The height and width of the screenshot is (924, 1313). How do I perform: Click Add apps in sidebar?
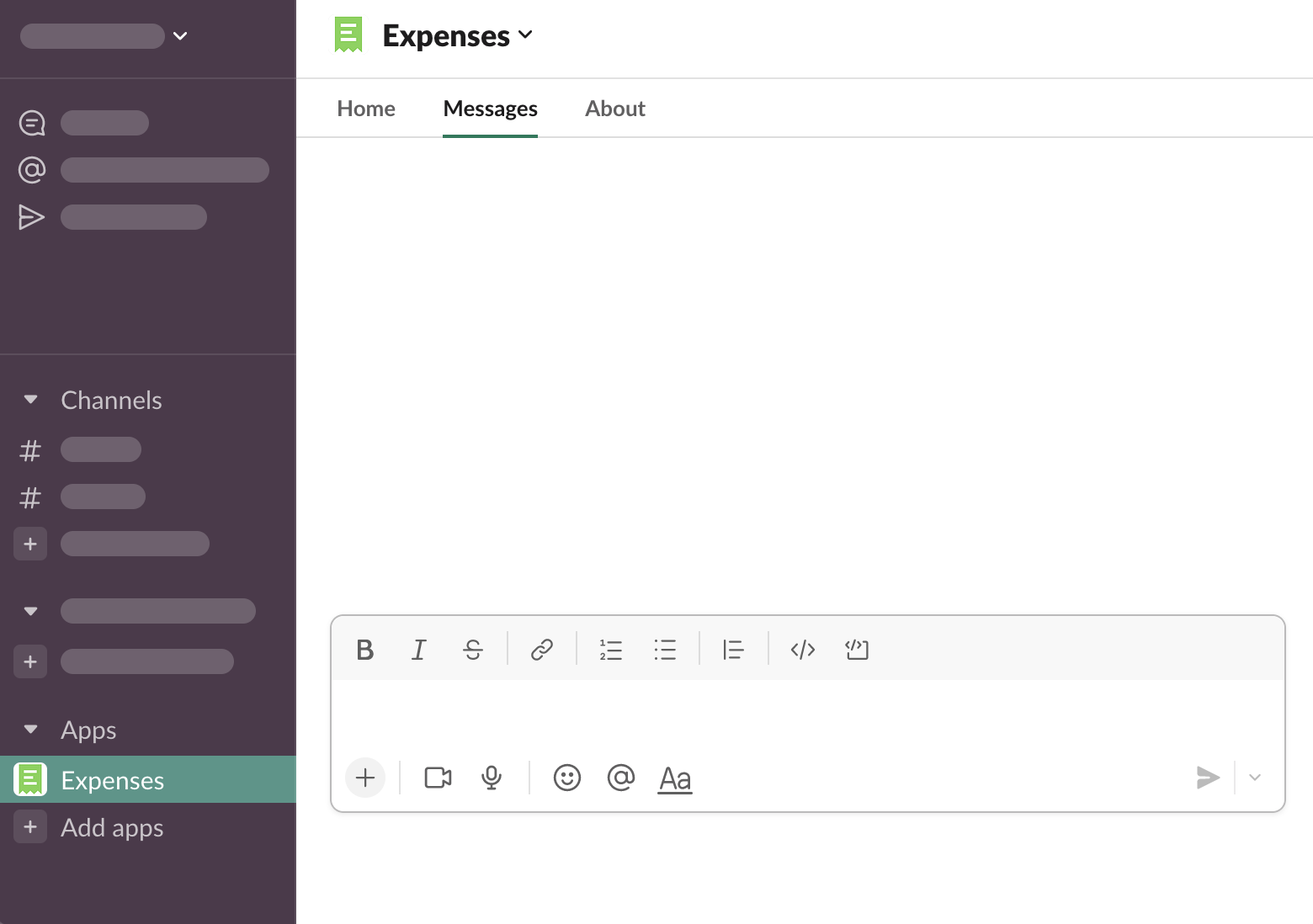(x=112, y=828)
